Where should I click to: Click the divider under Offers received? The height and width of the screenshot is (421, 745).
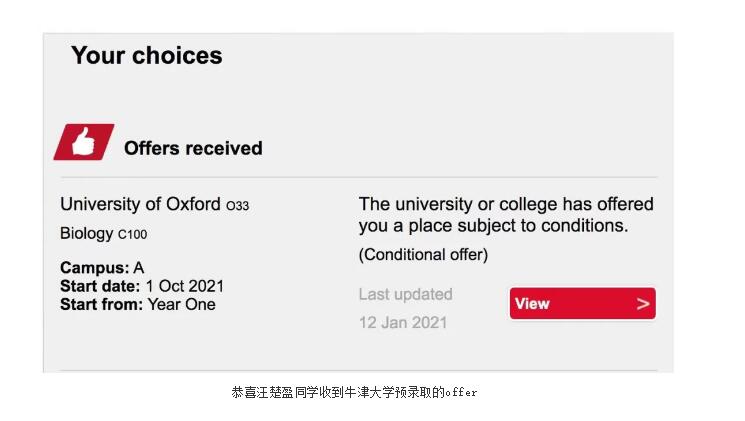359,177
